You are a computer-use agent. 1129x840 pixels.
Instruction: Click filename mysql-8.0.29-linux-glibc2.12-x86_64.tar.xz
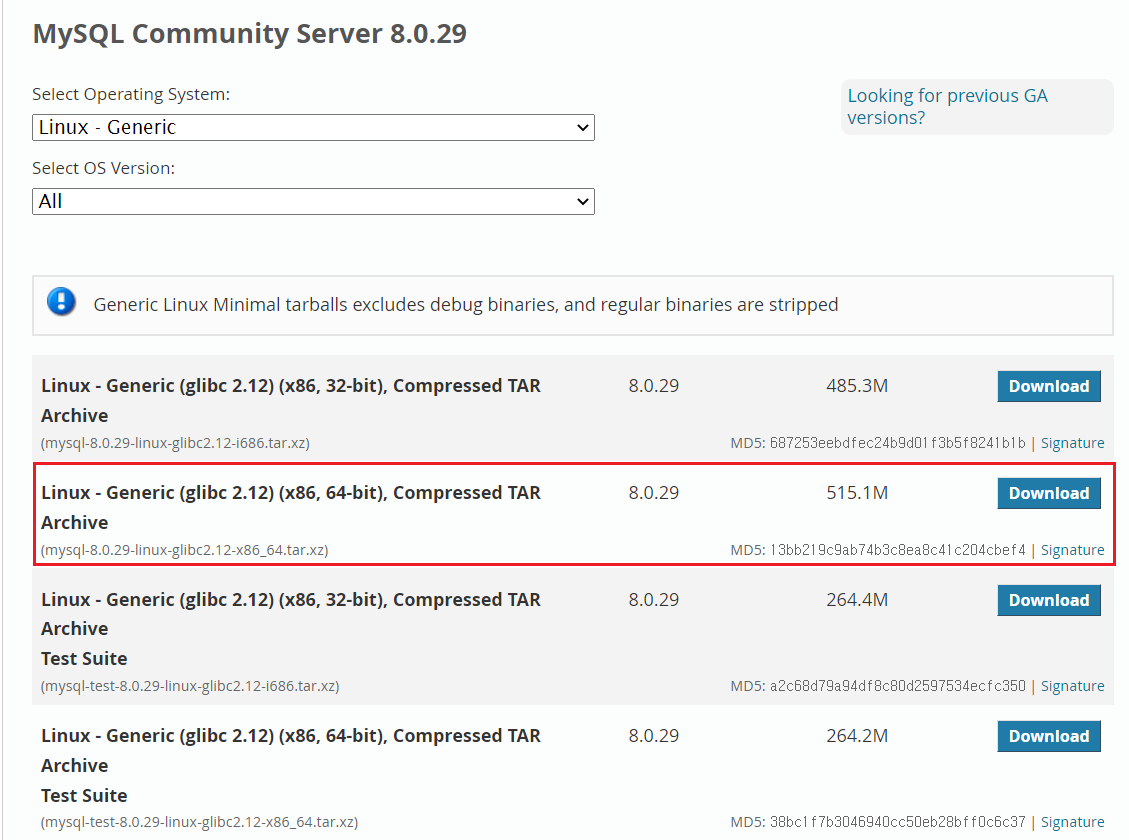click(x=184, y=550)
